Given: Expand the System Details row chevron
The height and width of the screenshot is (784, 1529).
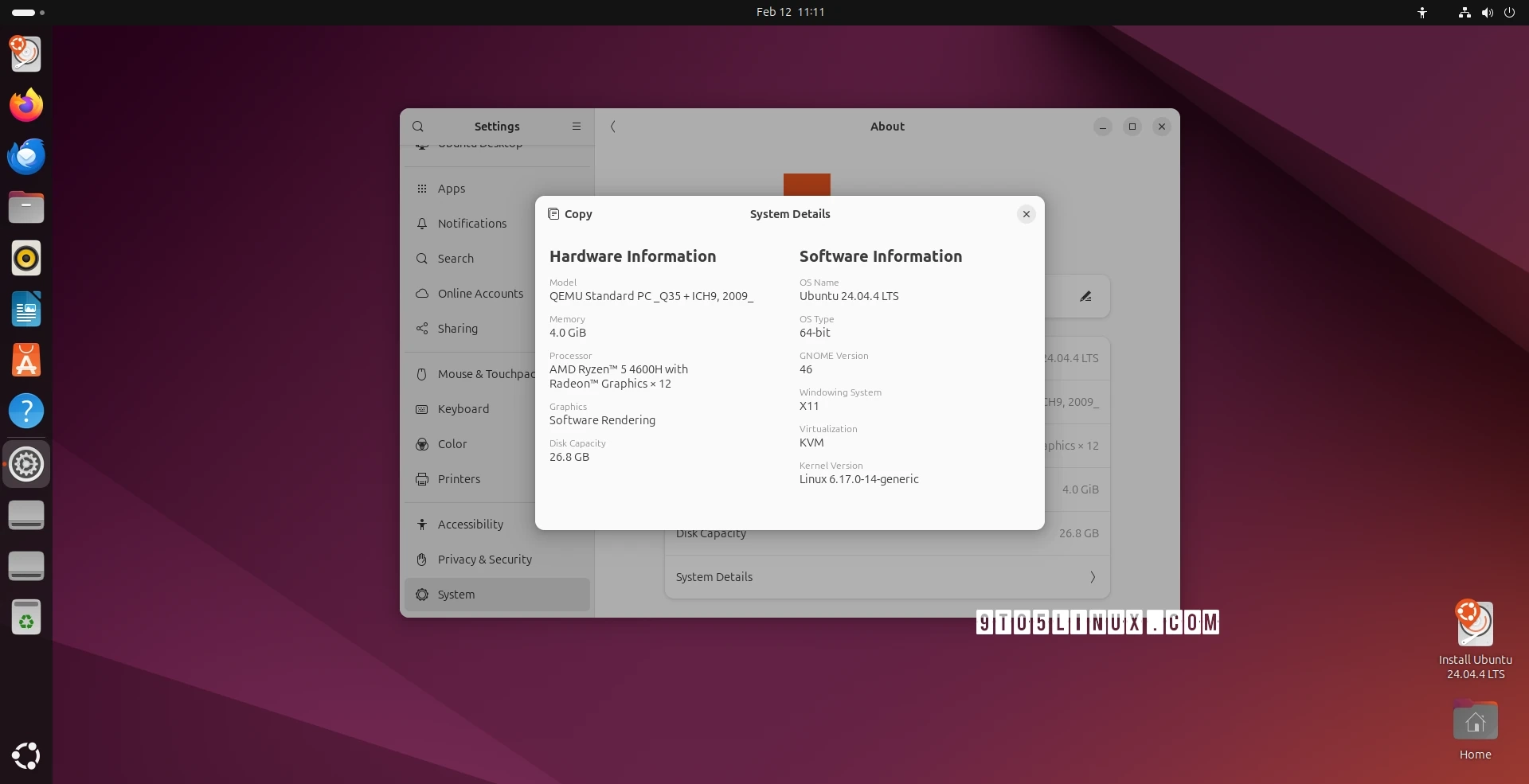Looking at the screenshot, I should click(x=1093, y=577).
